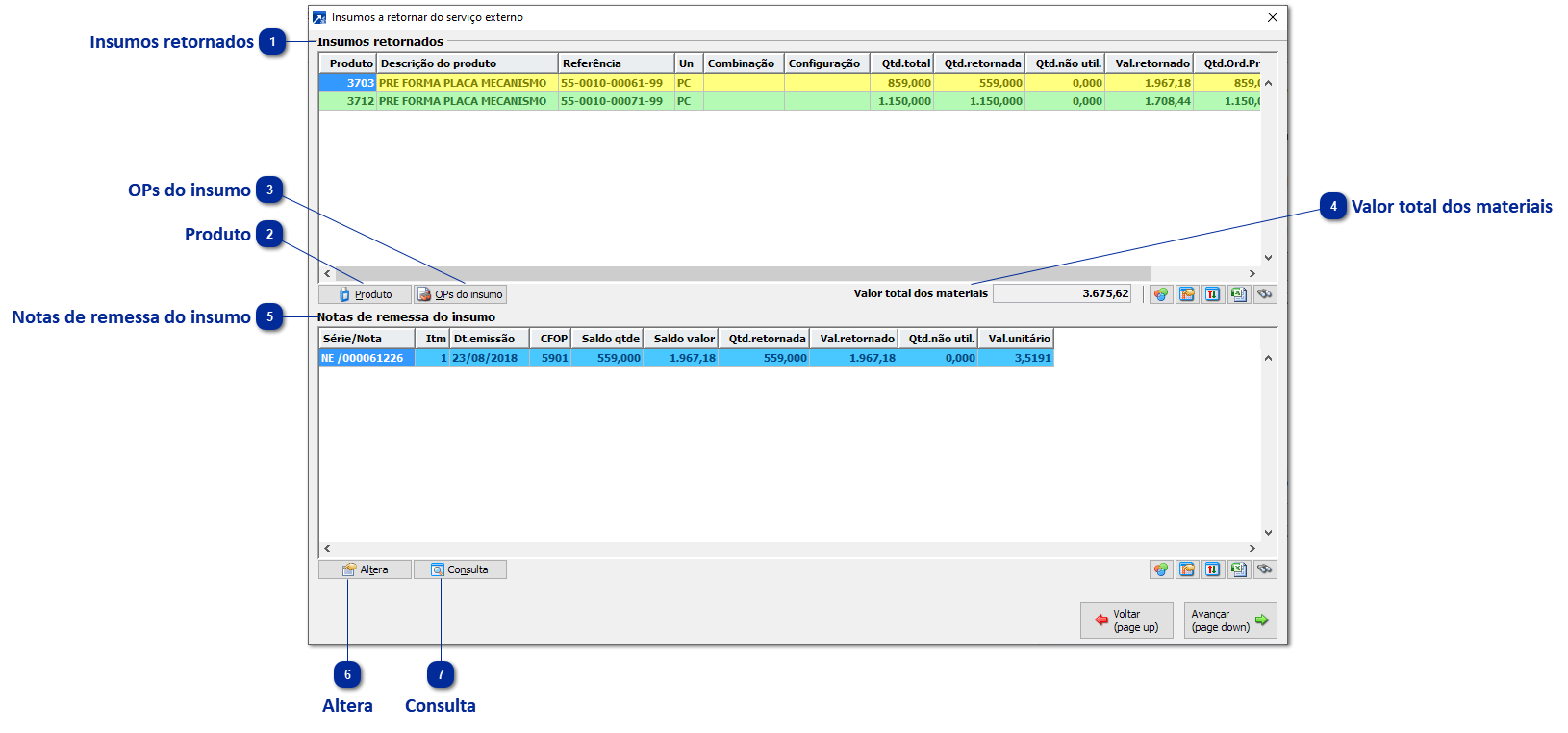Click the Val.unitário column header
Viewport: 1568px width, 733px height.
pyautogui.click(x=1016, y=339)
